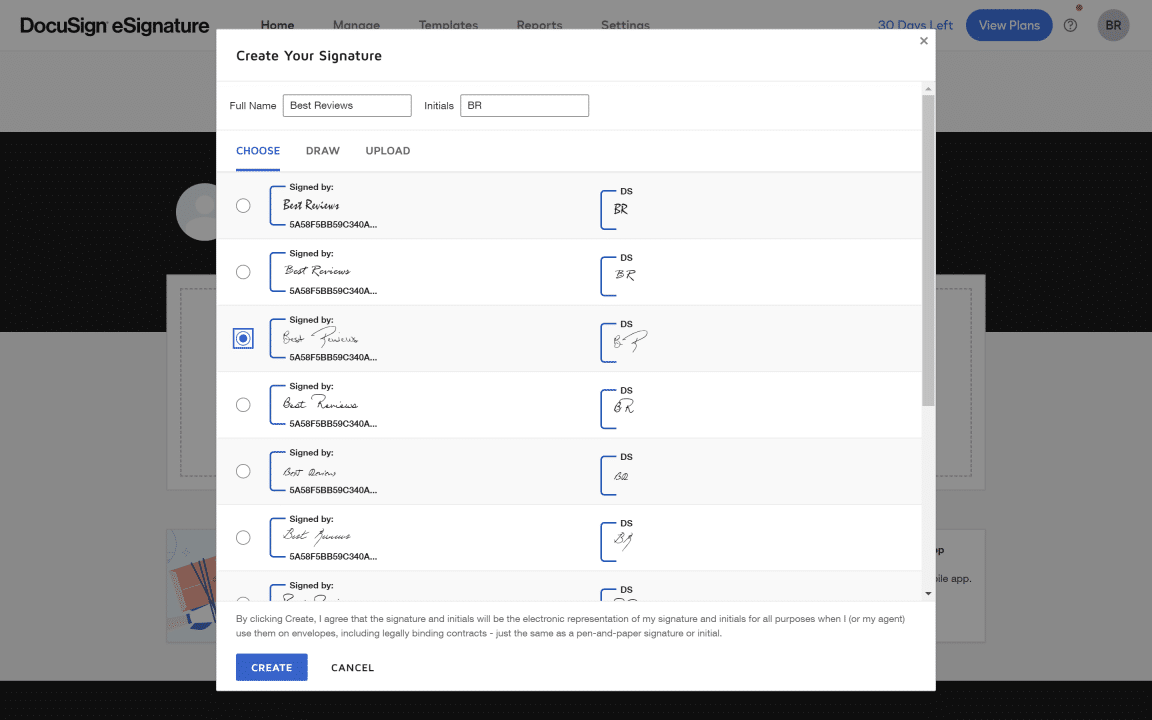This screenshot has height=720, width=1152.
Task: Switch to the DRAW tab
Action: pos(322,150)
